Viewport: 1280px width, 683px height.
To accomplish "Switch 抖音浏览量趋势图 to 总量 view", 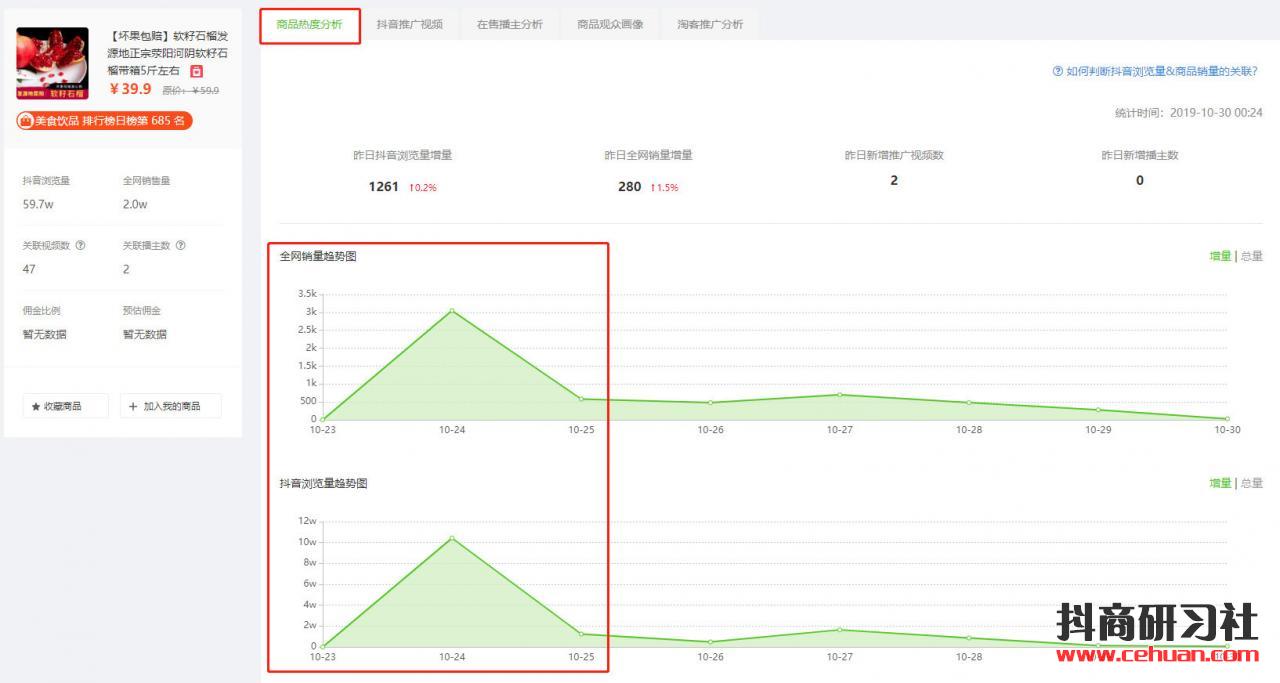I will coord(1251,483).
